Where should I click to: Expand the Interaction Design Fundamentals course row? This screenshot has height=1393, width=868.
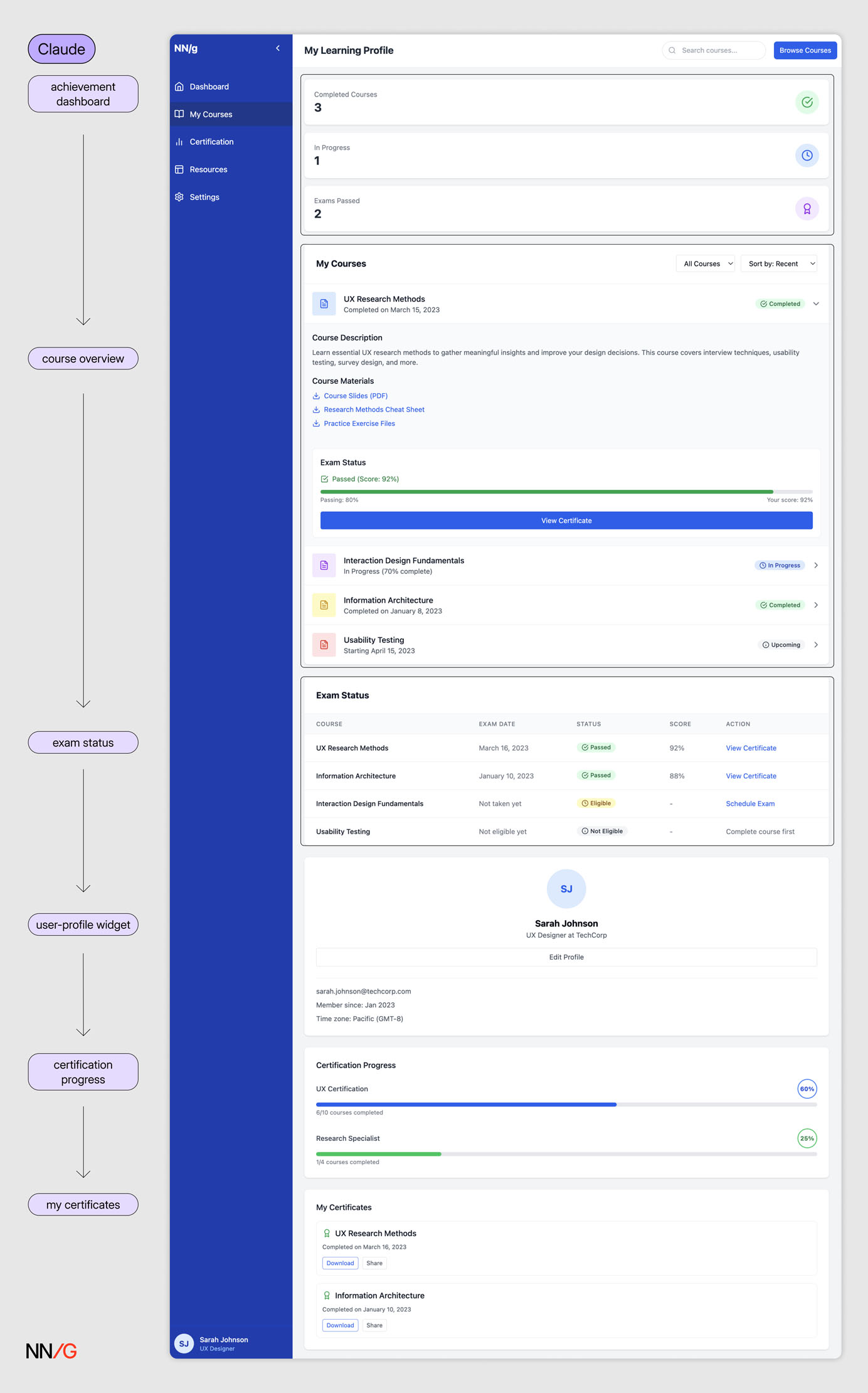(816, 565)
